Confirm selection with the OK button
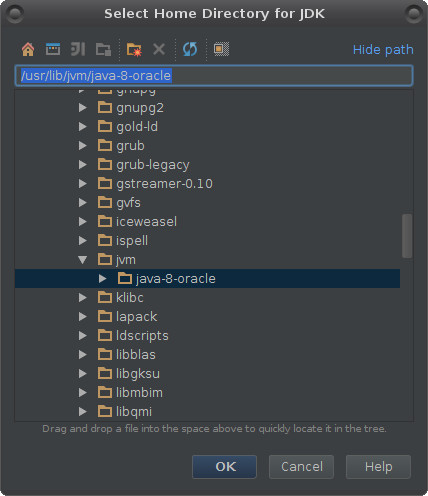428x496 pixels. click(224, 467)
